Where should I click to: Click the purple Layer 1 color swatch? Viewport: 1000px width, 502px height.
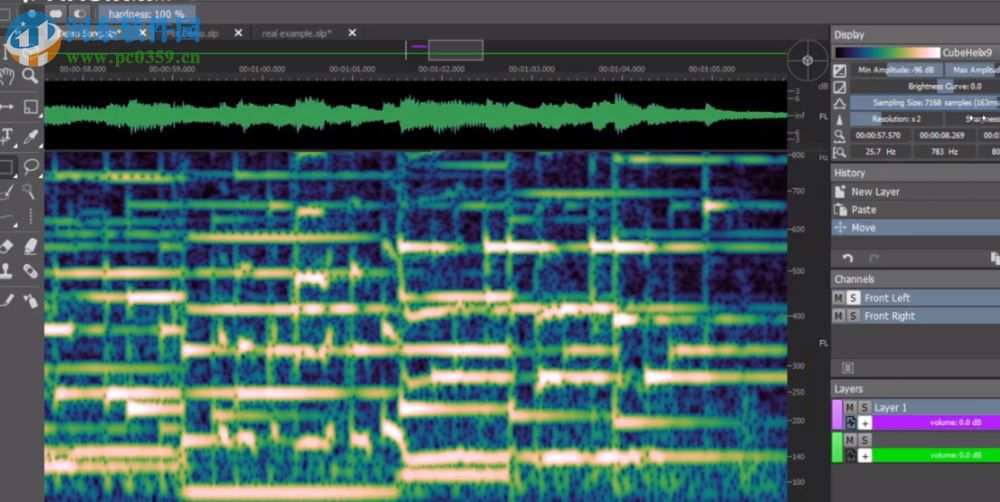(x=837, y=415)
